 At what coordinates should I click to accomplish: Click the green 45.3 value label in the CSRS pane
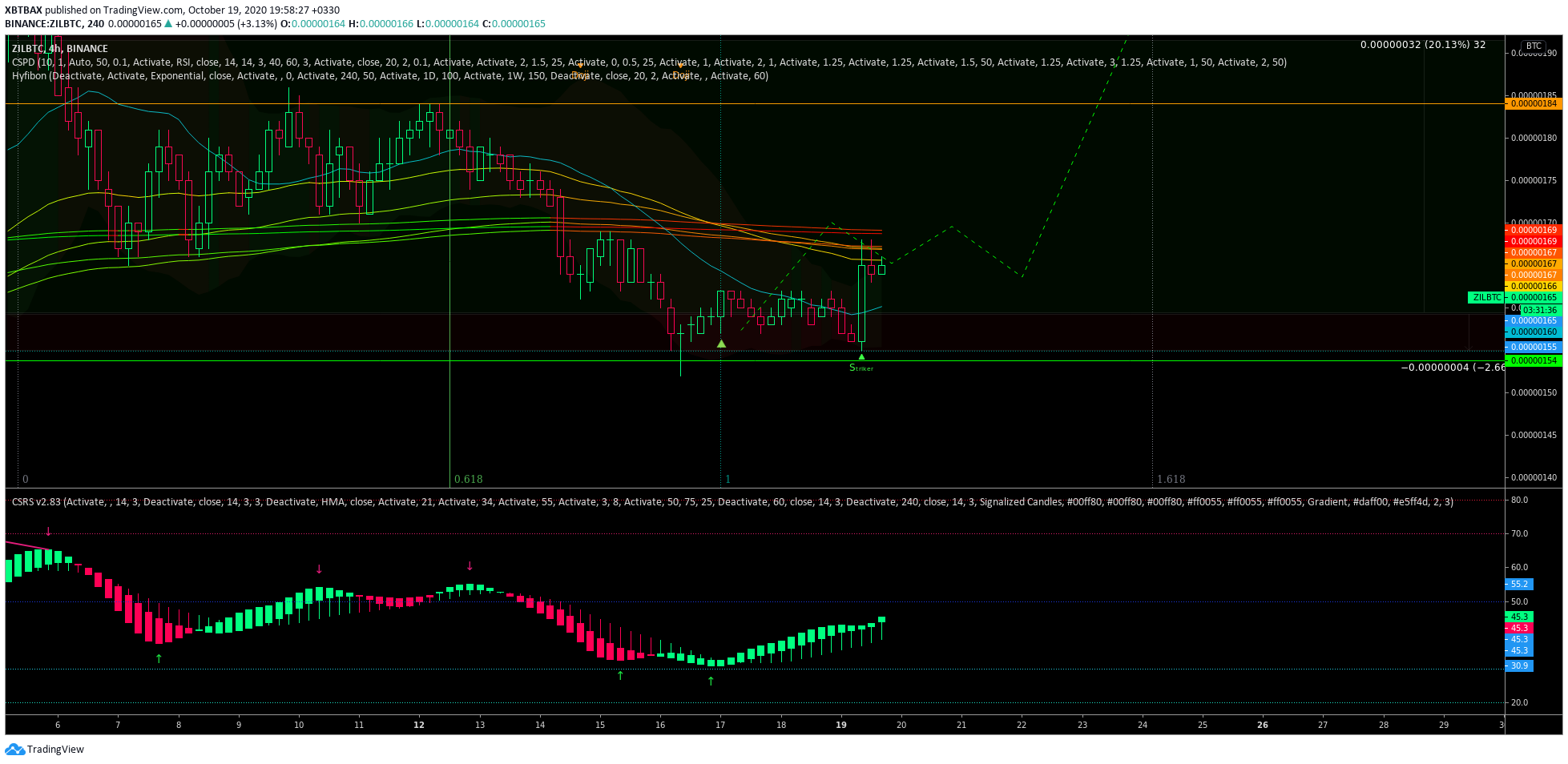pyautogui.click(x=1519, y=617)
